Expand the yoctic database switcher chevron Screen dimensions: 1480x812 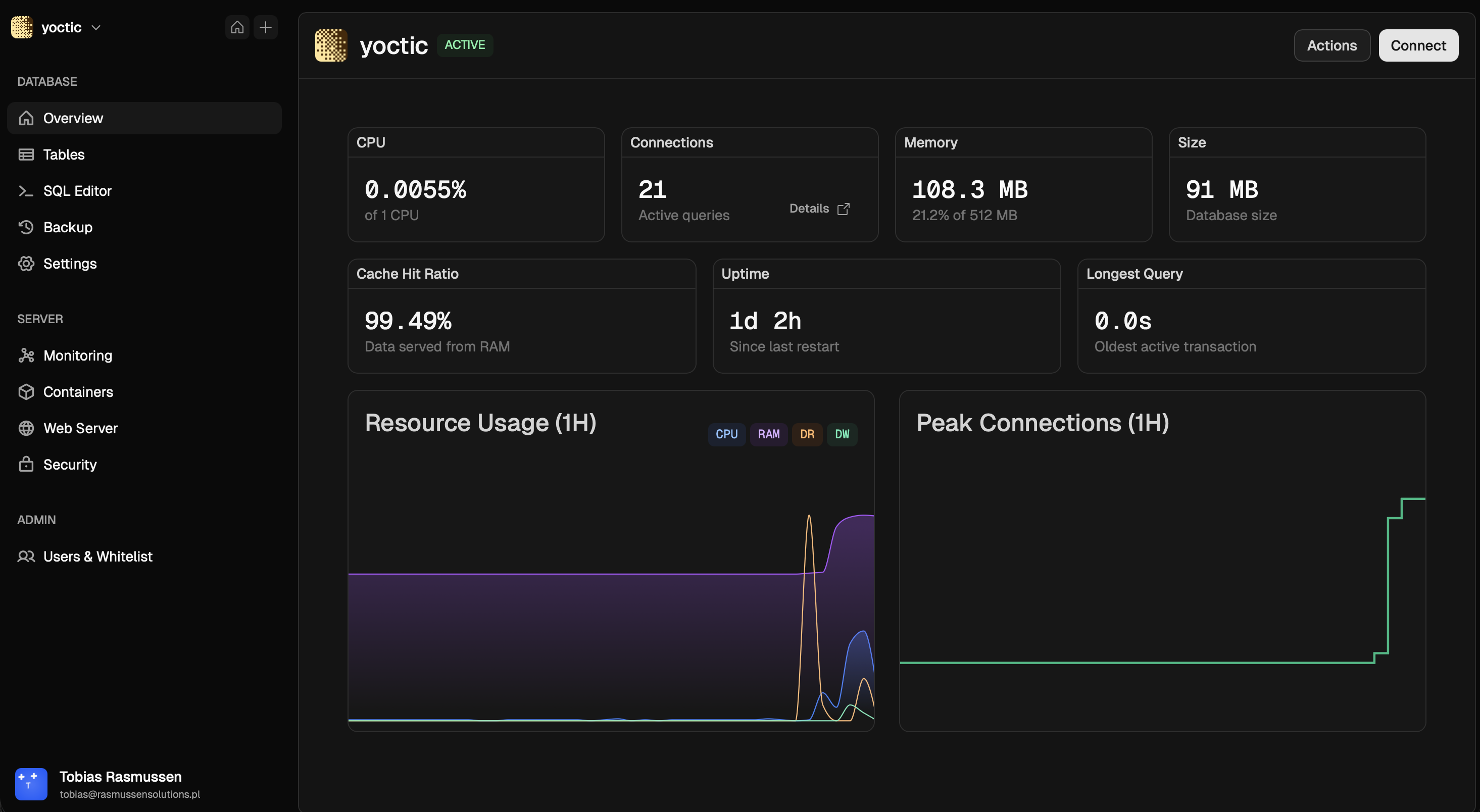point(96,27)
